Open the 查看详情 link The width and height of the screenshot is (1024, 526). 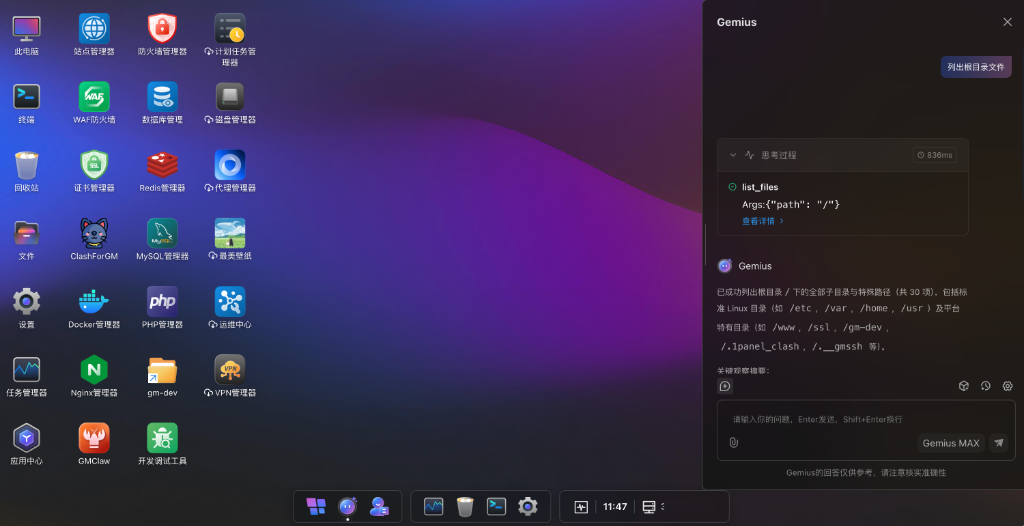click(762, 222)
